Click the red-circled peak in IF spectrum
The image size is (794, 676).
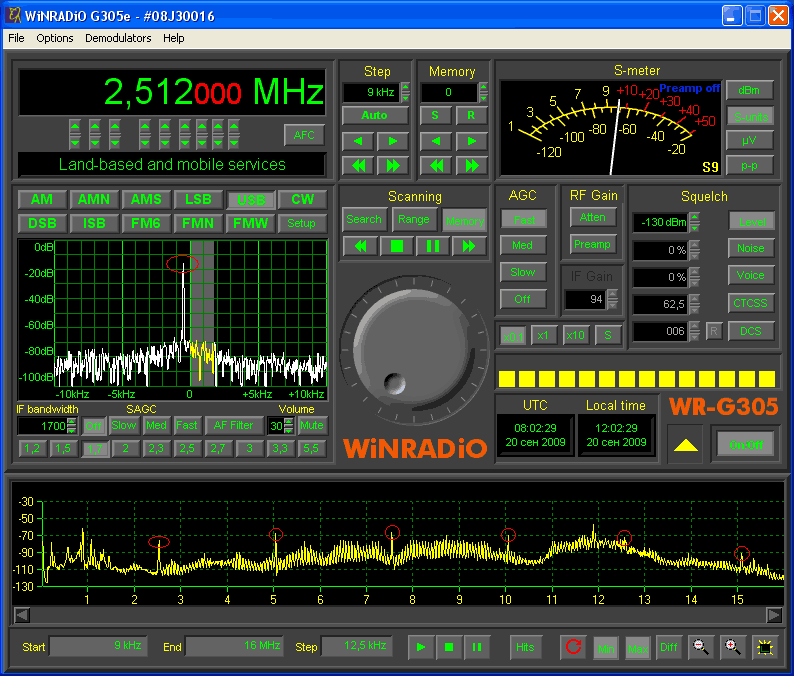coord(183,264)
